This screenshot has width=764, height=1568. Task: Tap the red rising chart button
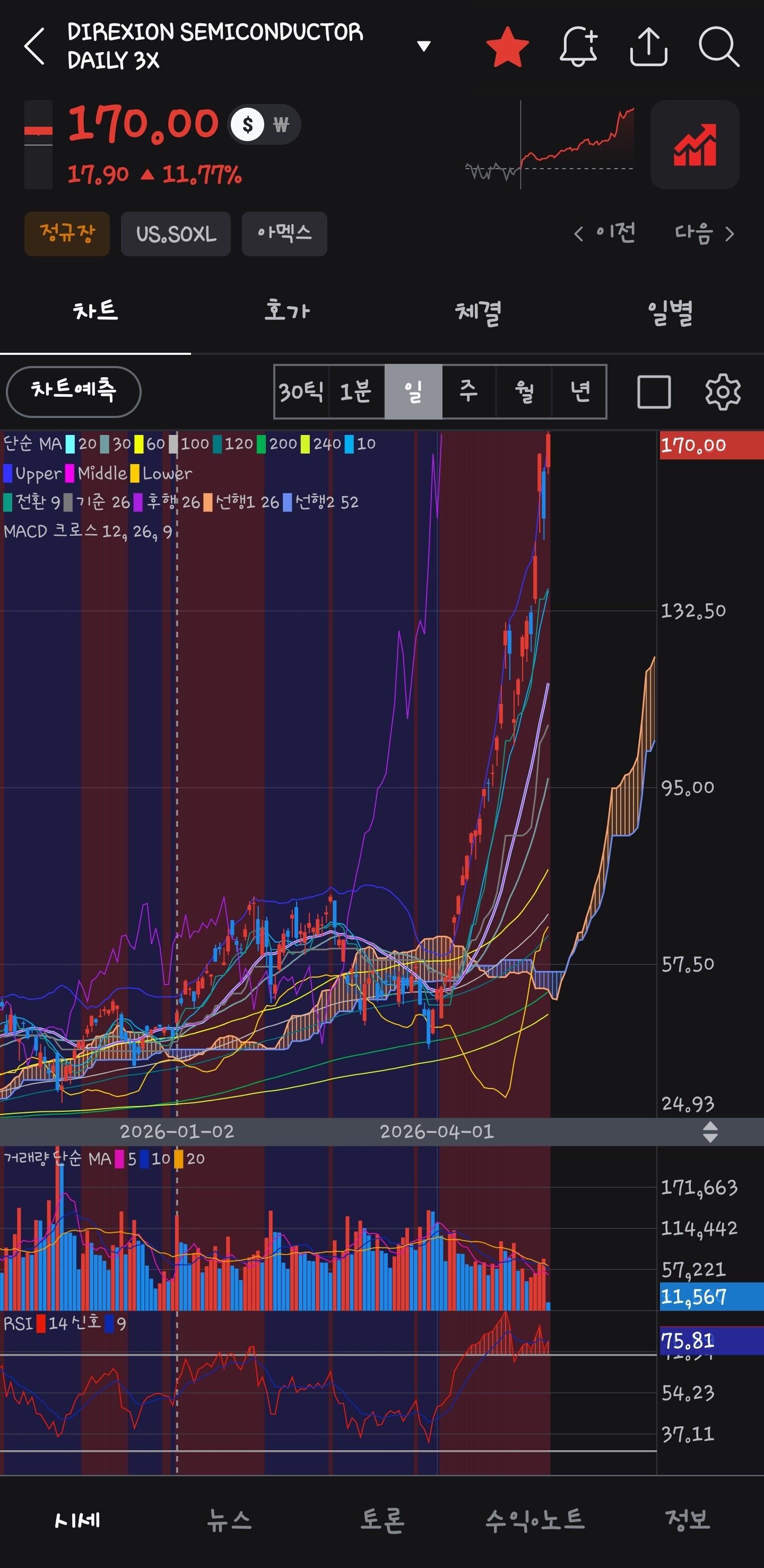[x=694, y=145]
